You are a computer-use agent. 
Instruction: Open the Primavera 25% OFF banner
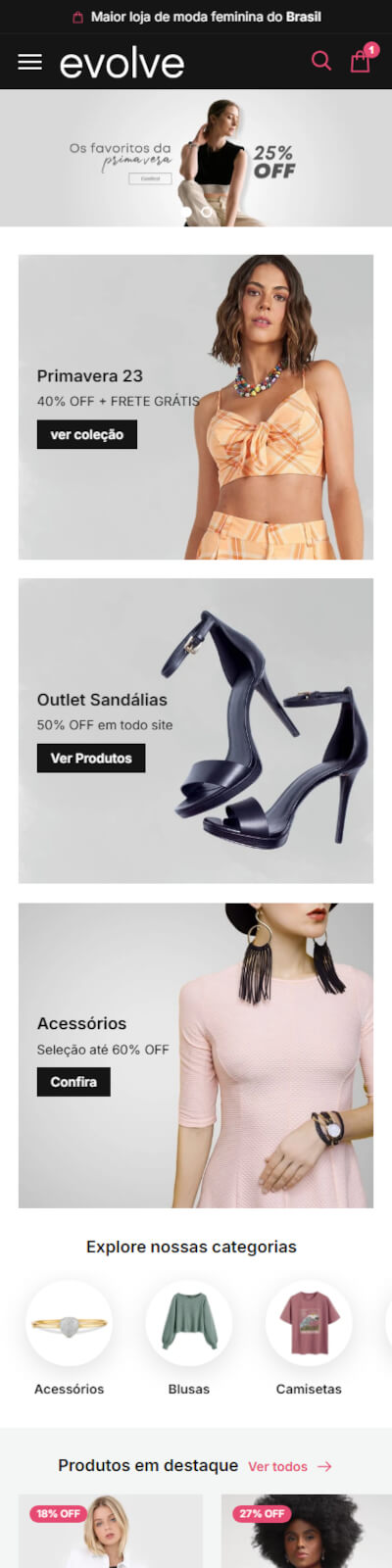click(196, 158)
